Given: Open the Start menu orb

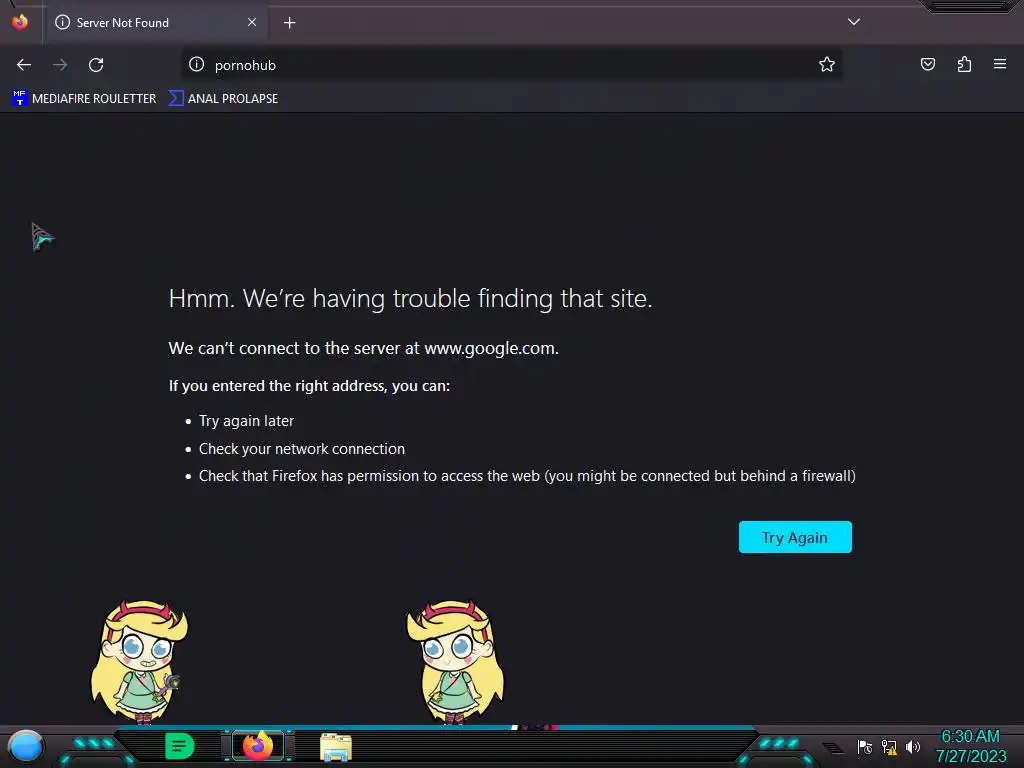Looking at the screenshot, I should [x=26, y=746].
